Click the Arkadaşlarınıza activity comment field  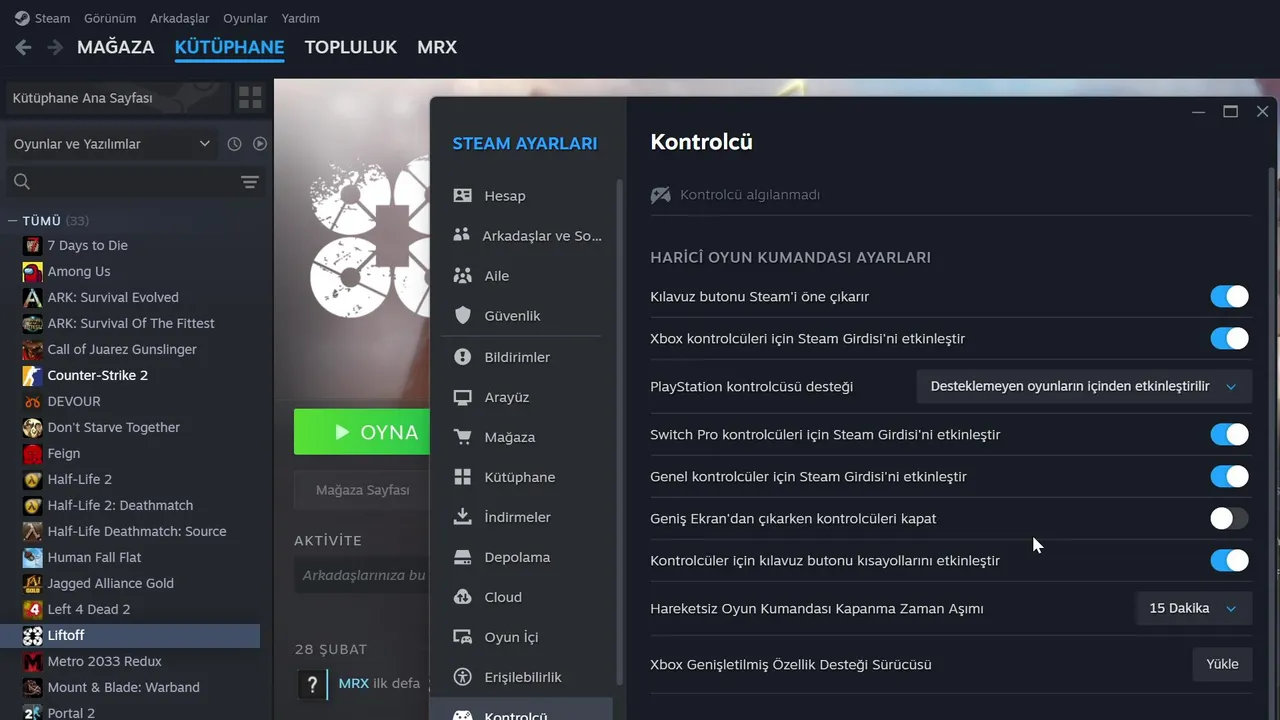364,575
